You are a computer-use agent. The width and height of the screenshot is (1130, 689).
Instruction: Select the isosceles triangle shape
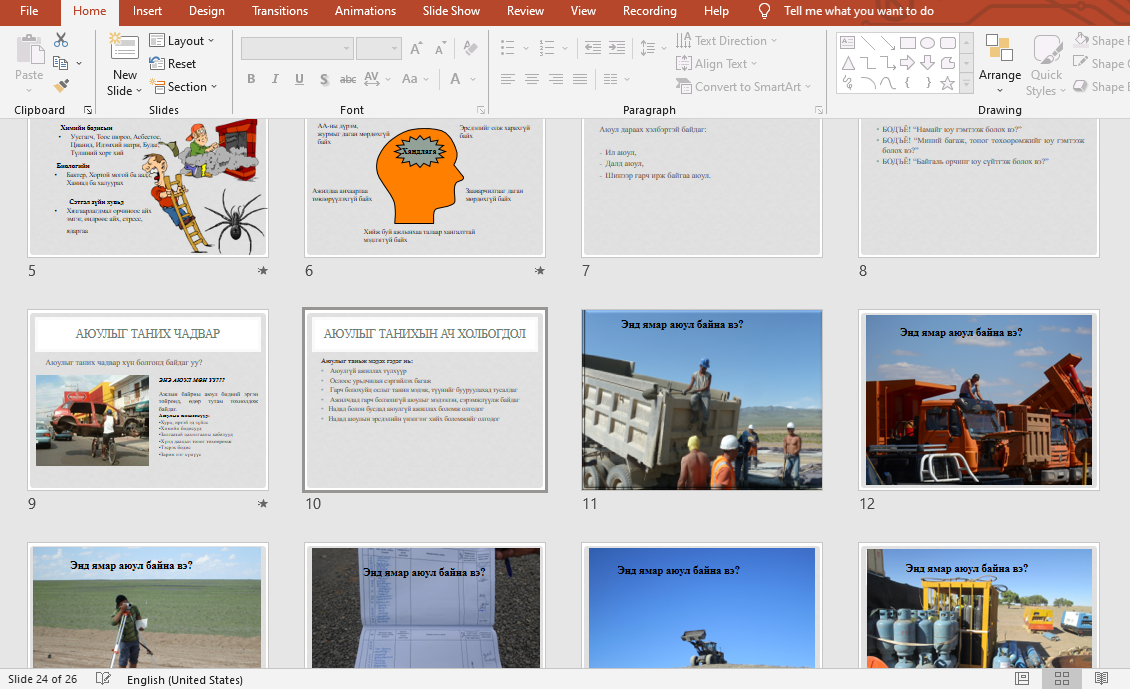[848, 63]
